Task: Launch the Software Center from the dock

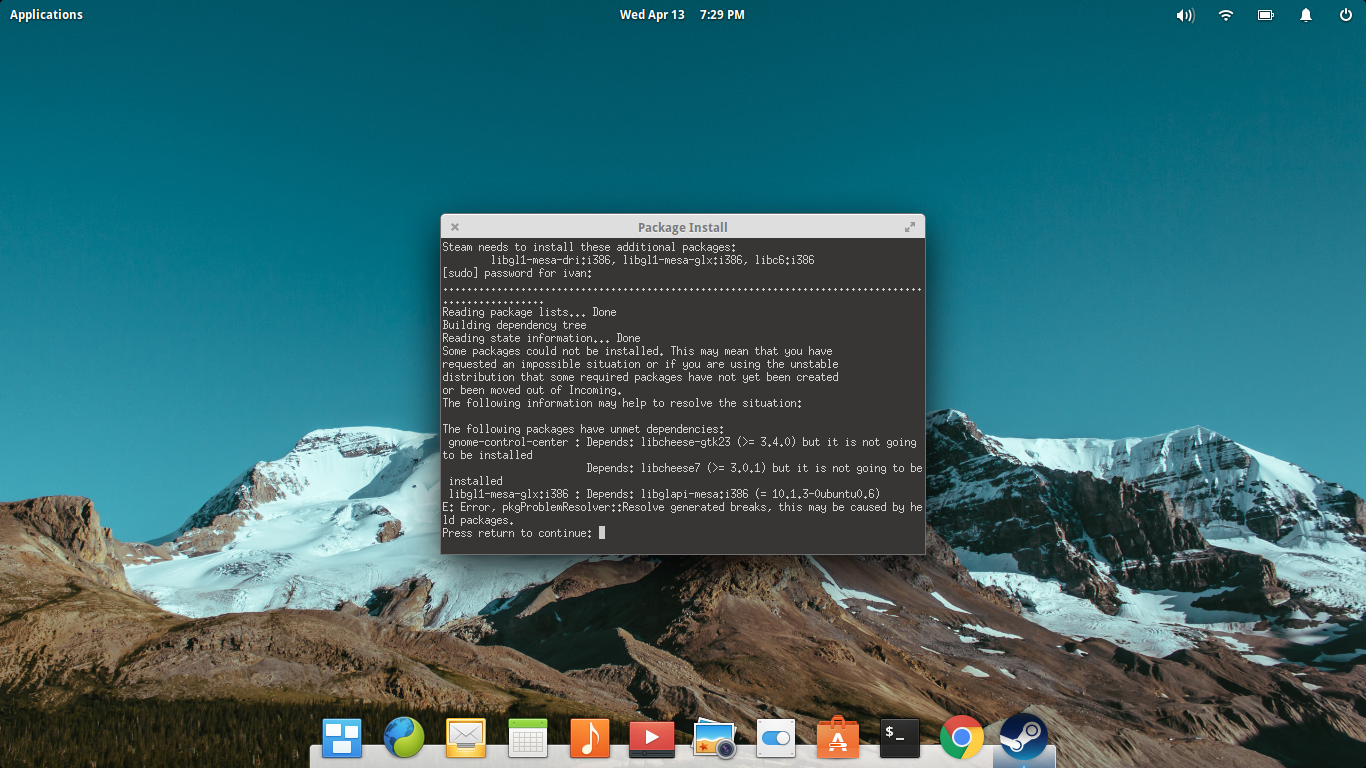Action: coord(838,738)
